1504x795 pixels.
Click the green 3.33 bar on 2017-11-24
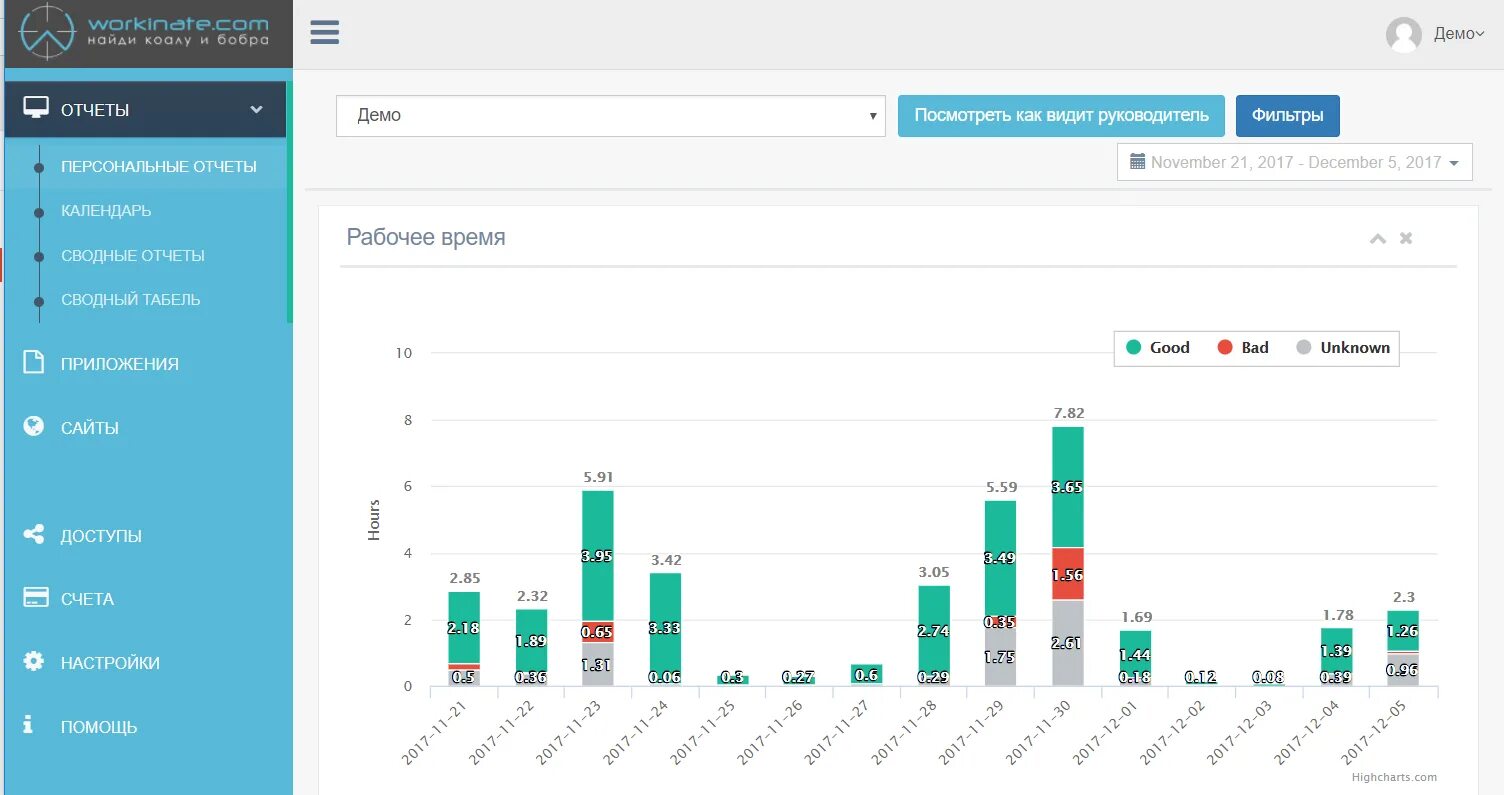[x=665, y=628]
